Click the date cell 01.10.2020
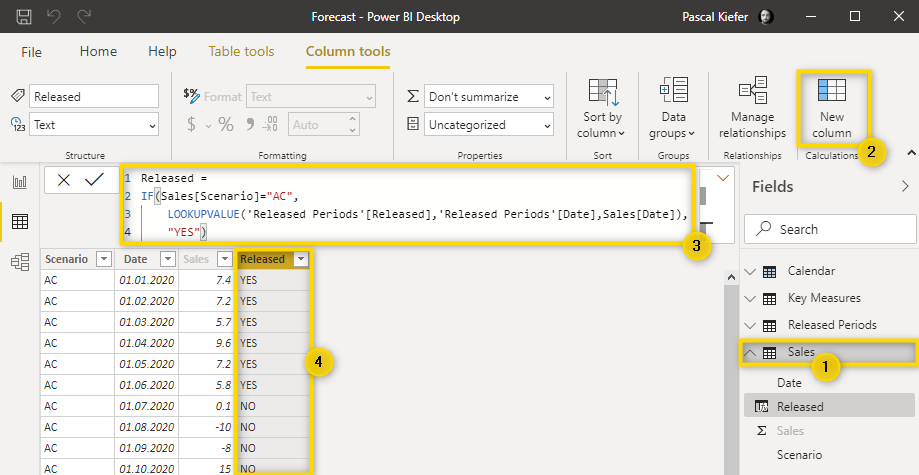Image resolution: width=919 pixels, height=475 pixels. (147, 469)
